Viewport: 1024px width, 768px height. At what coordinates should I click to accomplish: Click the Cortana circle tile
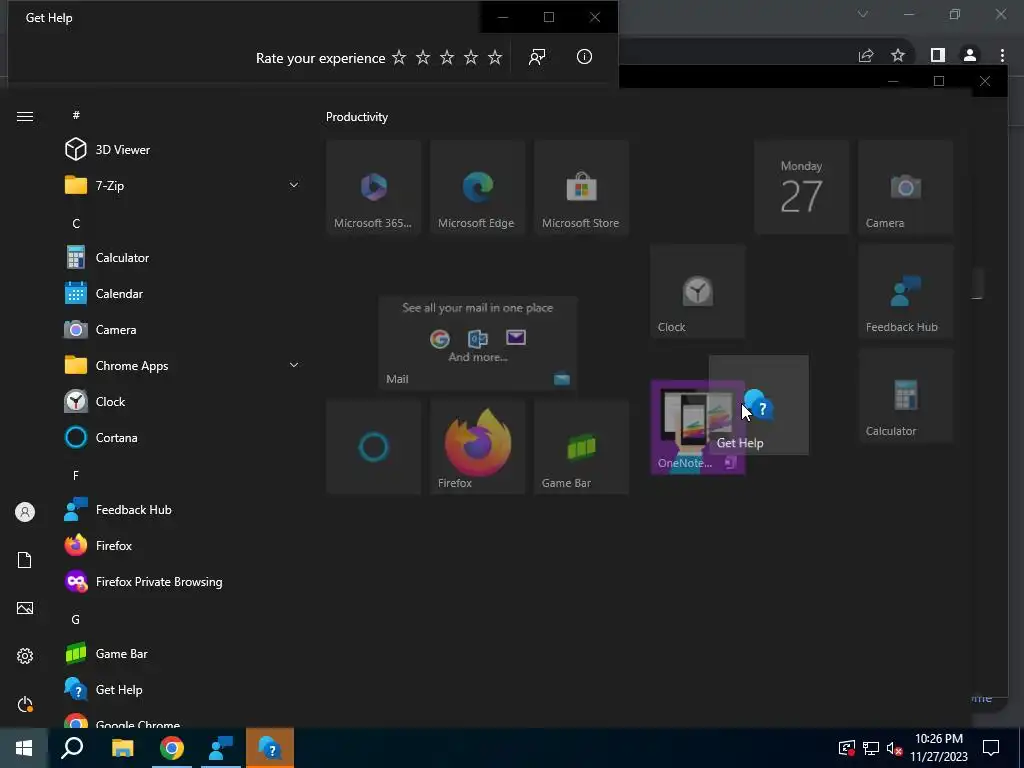tap(374, 447)
